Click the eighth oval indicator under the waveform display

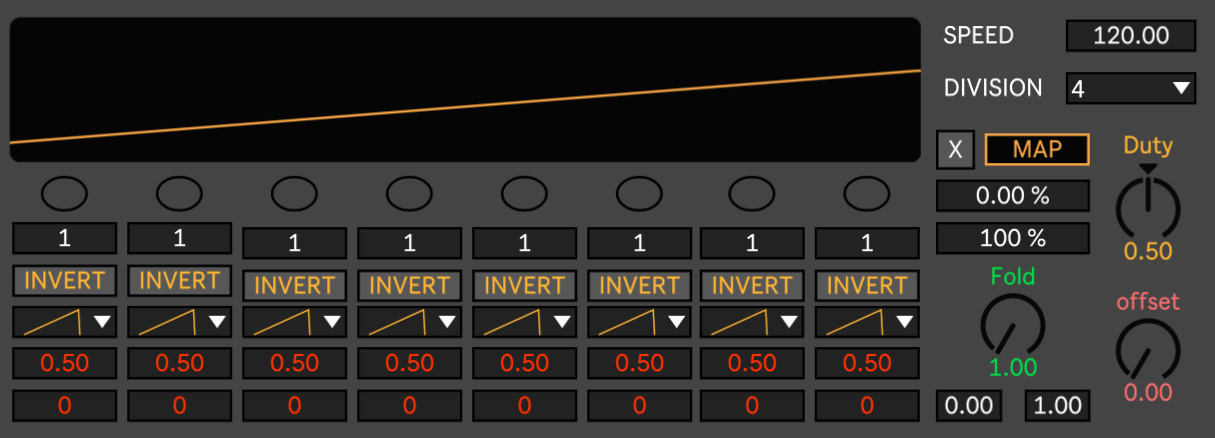point(866,193)
